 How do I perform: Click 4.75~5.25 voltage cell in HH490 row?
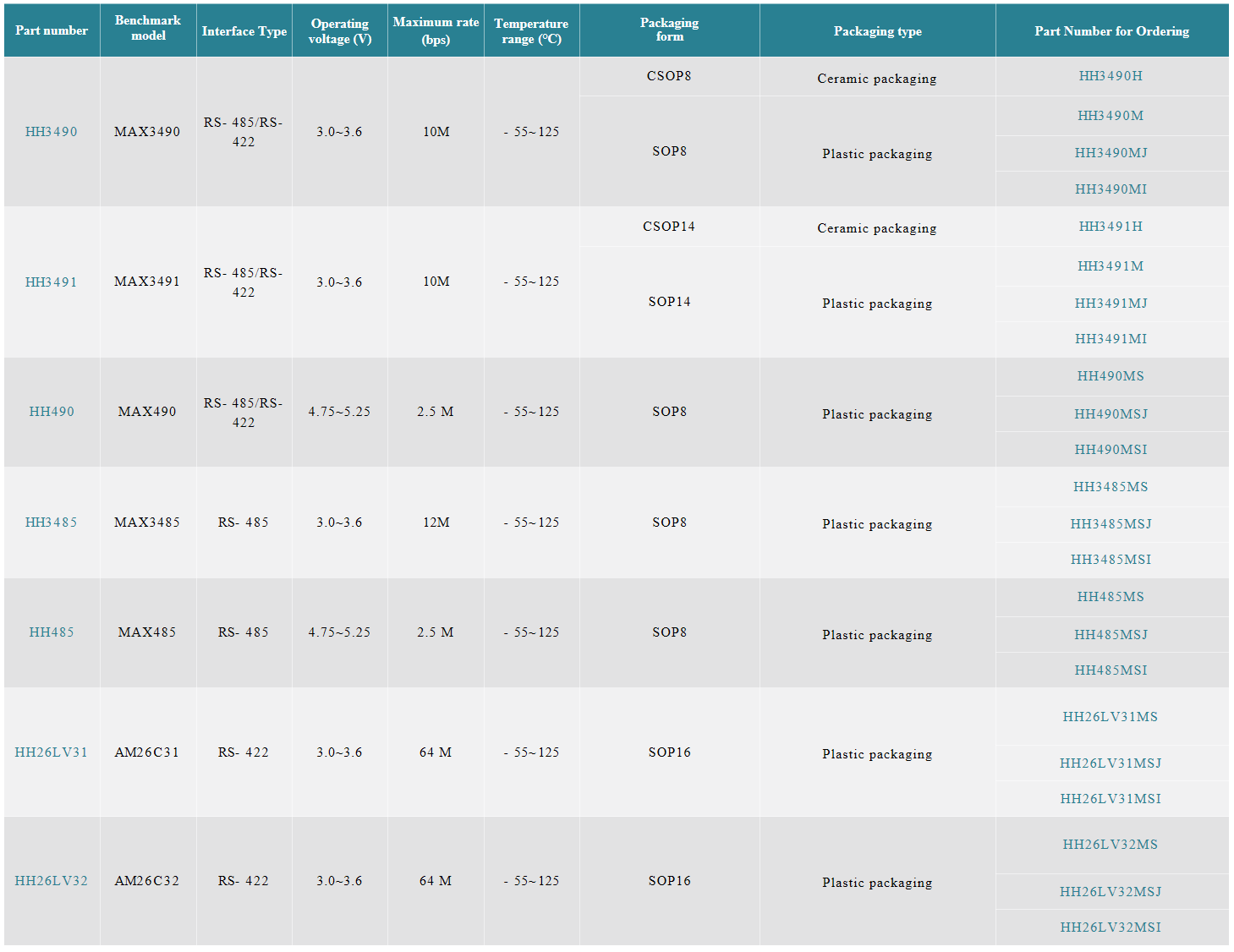[339, 412]
